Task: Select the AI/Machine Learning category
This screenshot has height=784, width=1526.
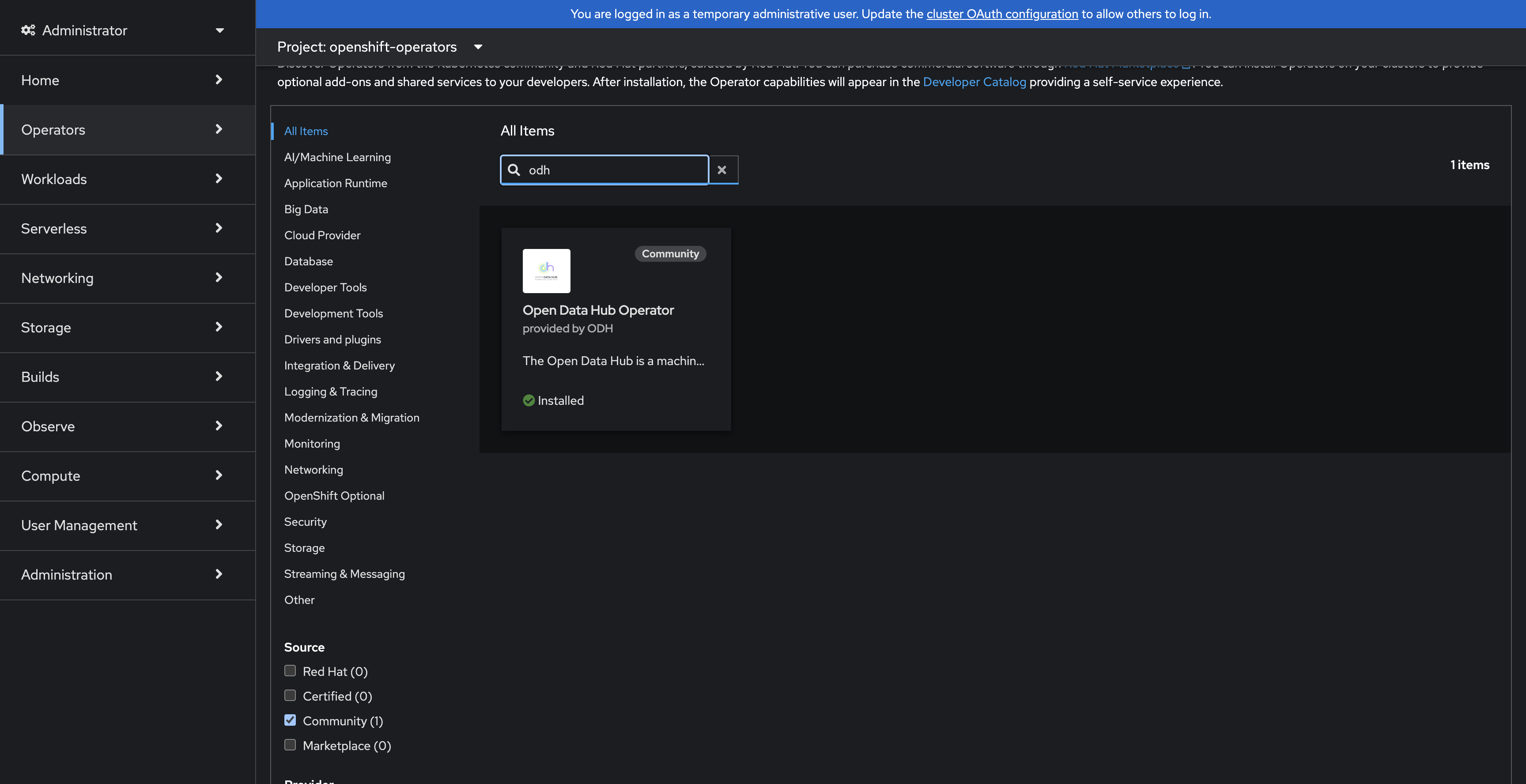Action: point(337,156)
